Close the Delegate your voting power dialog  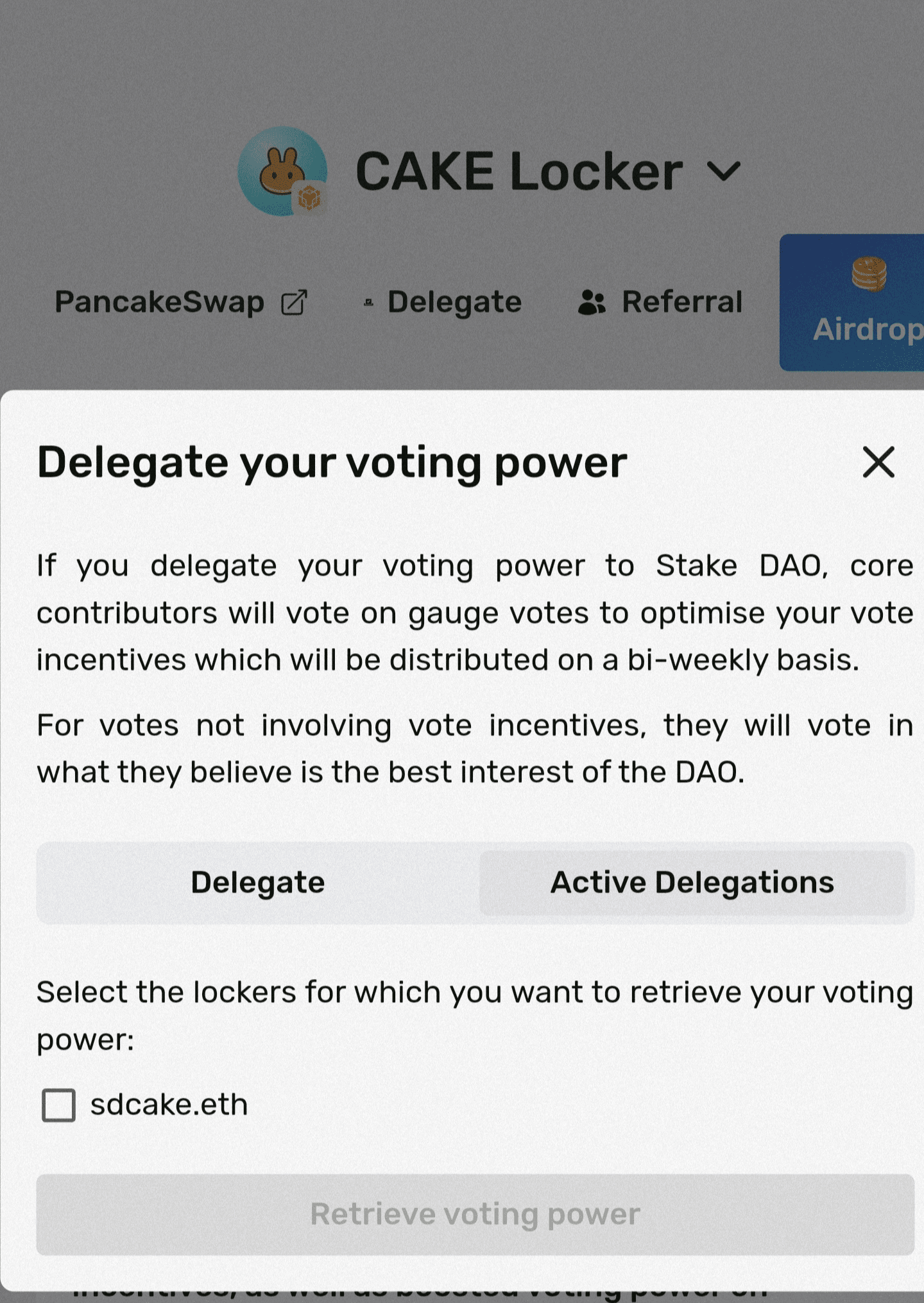878,463
